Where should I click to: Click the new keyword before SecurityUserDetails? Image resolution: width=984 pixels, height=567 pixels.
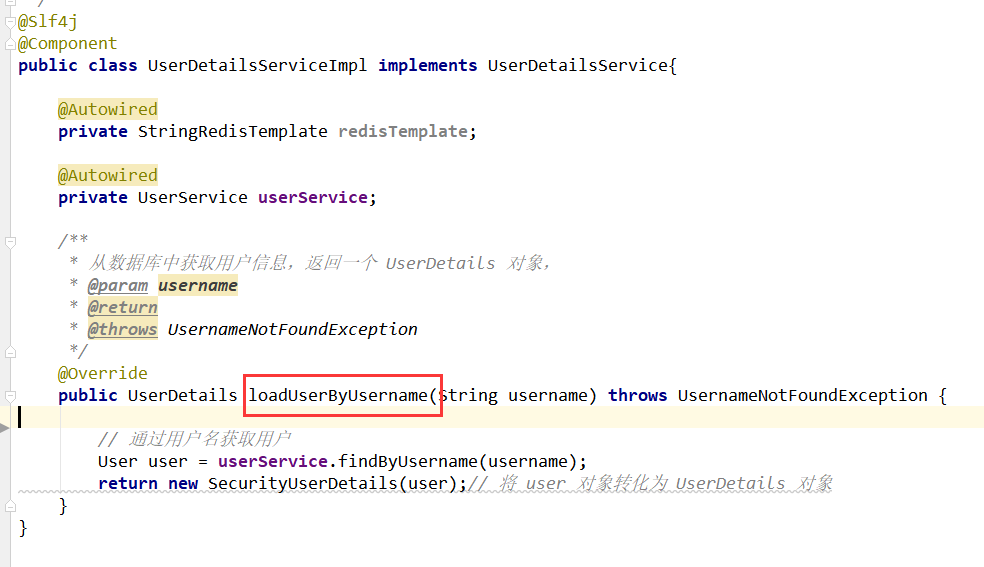[x=183, y=484]
